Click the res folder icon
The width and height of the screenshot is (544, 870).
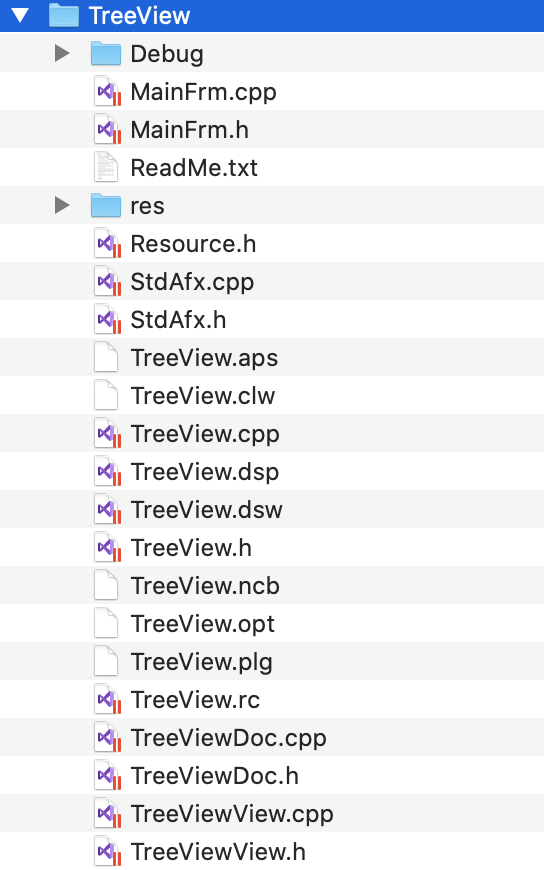pos(106,205)
